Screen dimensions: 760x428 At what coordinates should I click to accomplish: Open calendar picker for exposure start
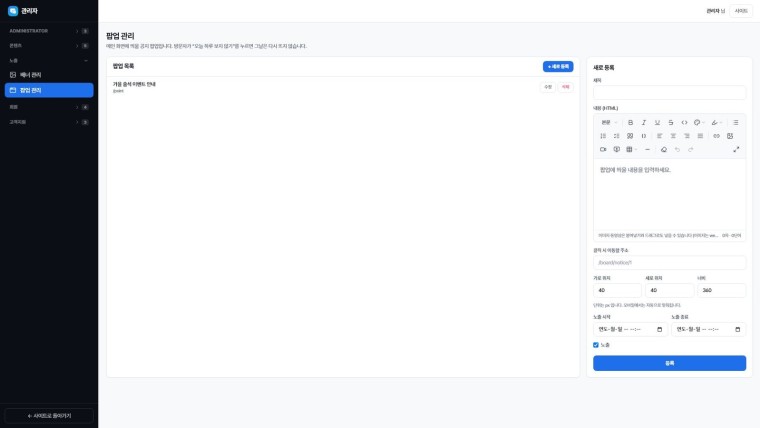659,330
